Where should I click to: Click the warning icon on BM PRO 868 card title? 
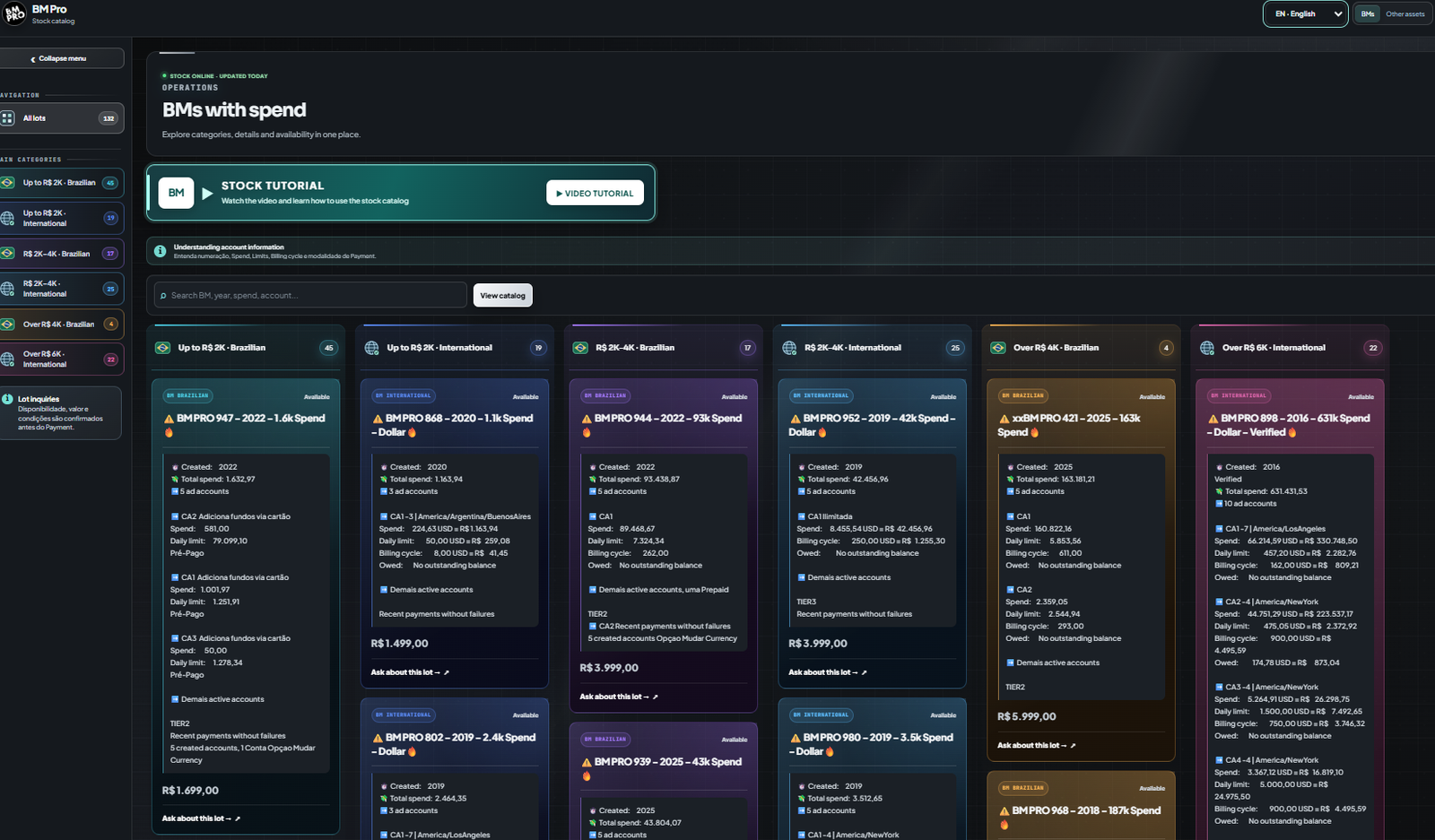[378, 419]
